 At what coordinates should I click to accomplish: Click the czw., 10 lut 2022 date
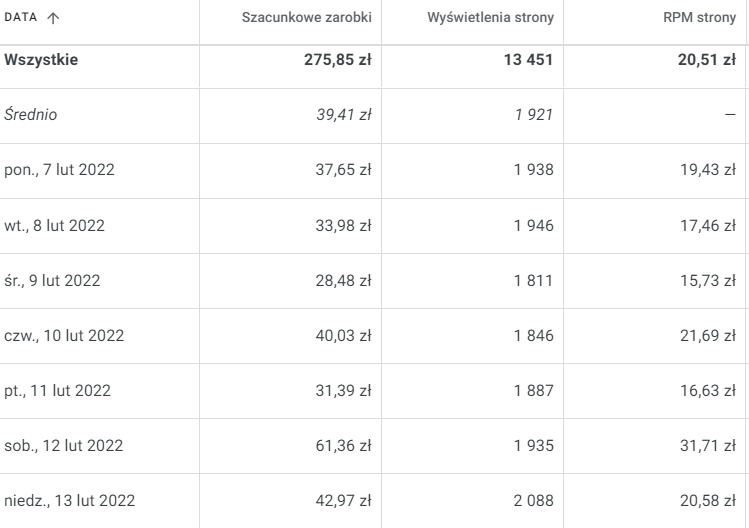pyautogui.click(x=64, y=335)
